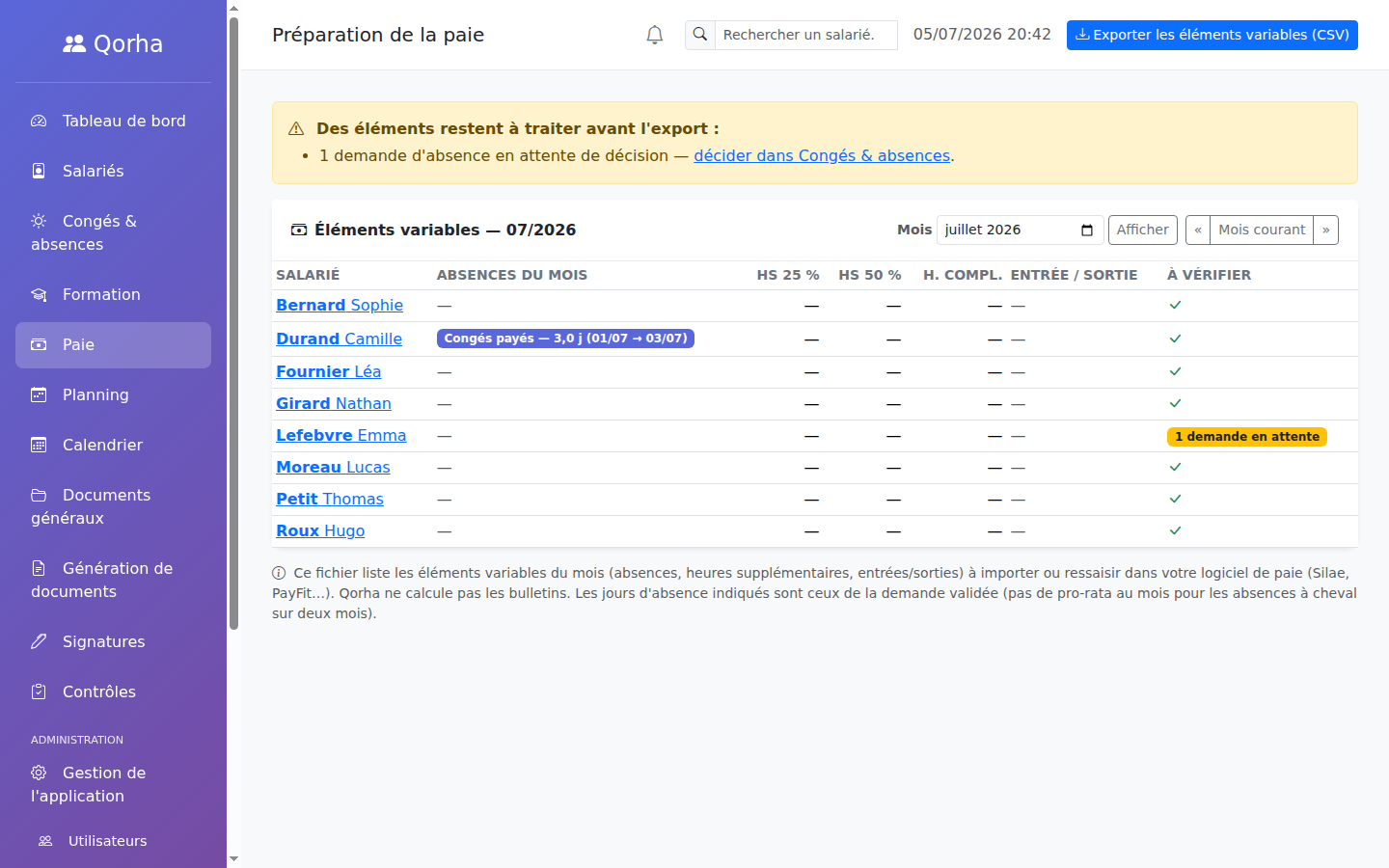Open Congés & absences menu
The width and height of the screenshot is (1389, 868).
pyautogui.click(x=113, y=232)
